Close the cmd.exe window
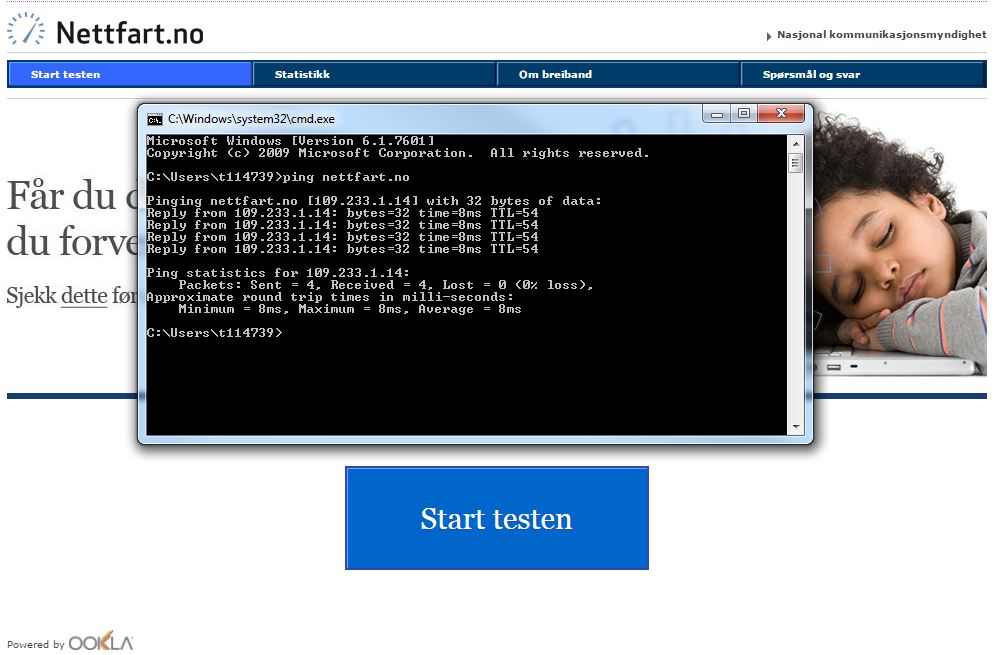The width and height of the screenshot is (998, 655). (x=782, y=114)
